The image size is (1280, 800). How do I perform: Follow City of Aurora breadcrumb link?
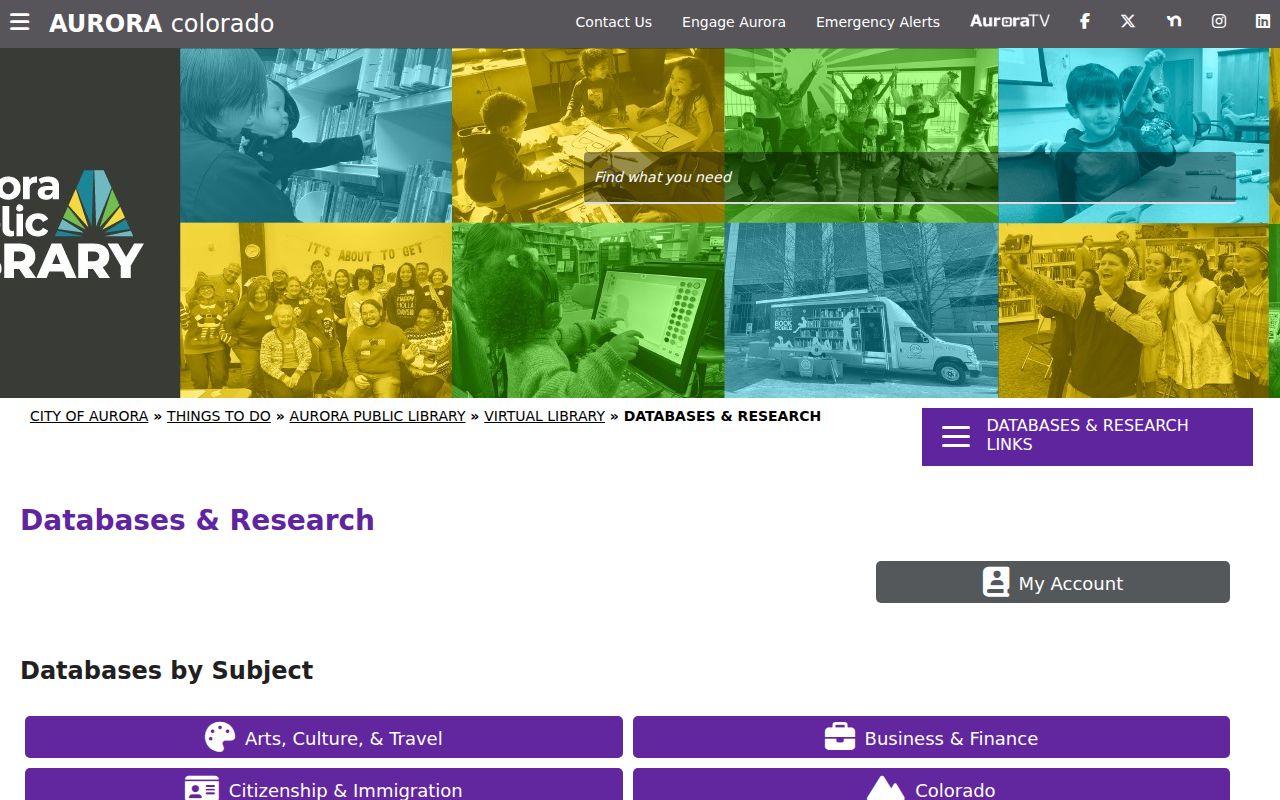pos(89,416)
